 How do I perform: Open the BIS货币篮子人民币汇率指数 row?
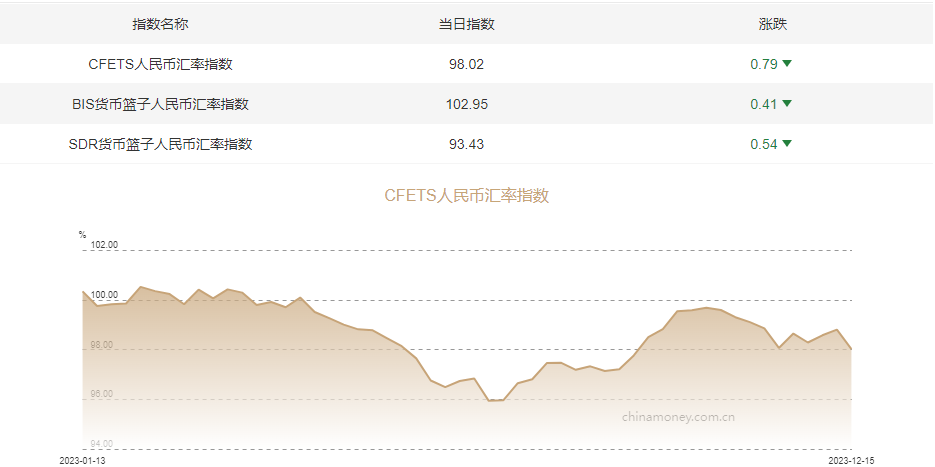click(160, 104)
